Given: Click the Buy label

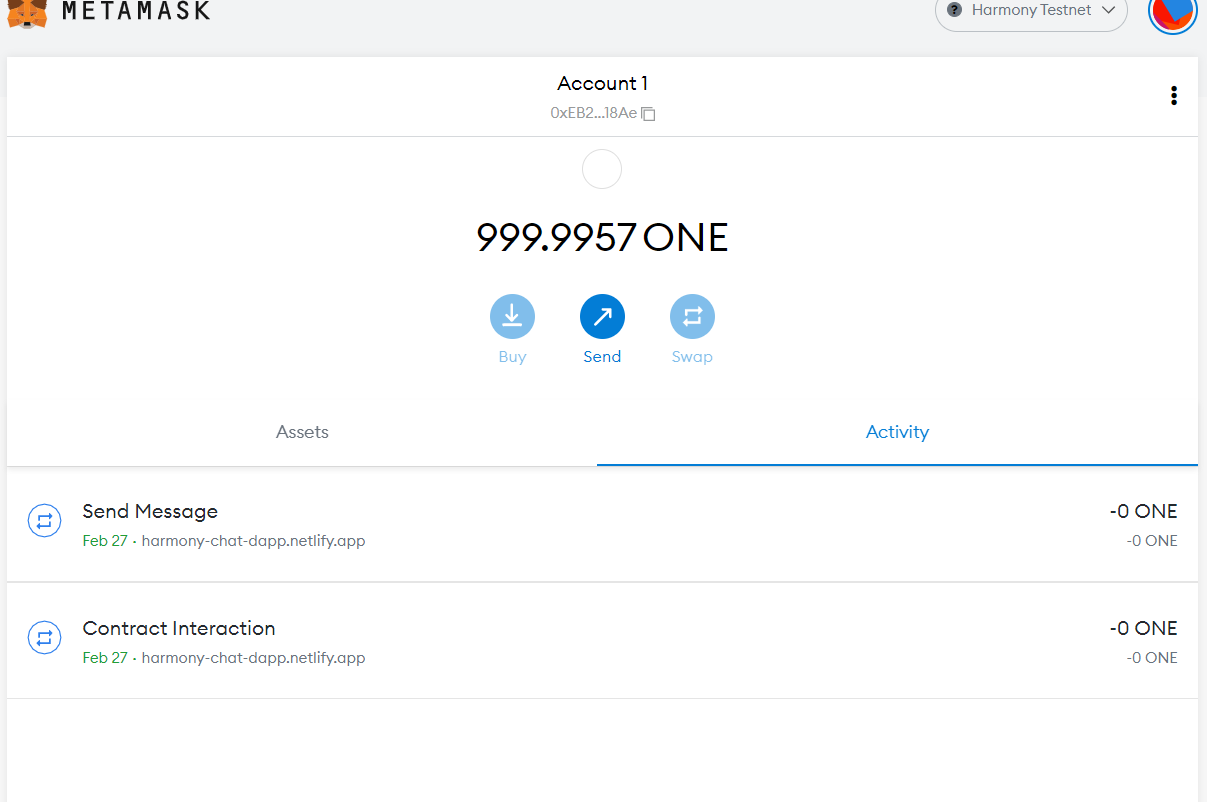Looking at the screenshot, I should pyautogui.click(x=512, y=357).
